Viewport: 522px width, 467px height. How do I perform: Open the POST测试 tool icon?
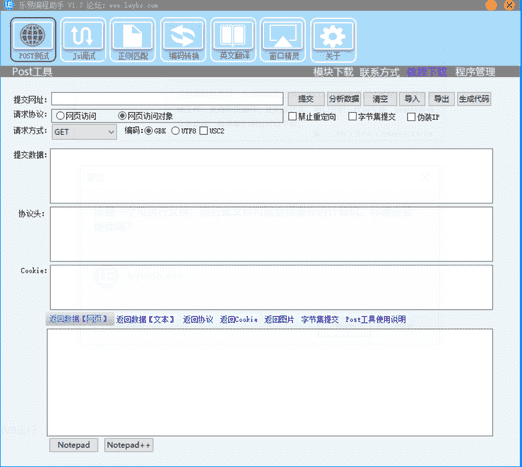point(33,40)
